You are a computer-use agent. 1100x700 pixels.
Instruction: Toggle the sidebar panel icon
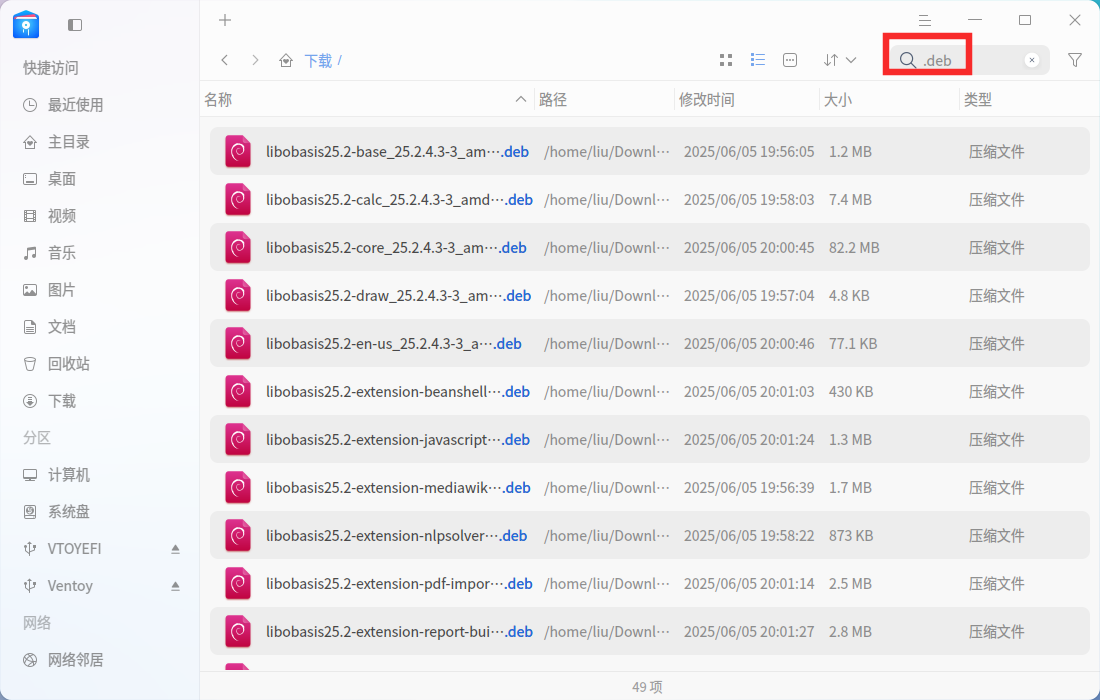(x=75, y=25)
